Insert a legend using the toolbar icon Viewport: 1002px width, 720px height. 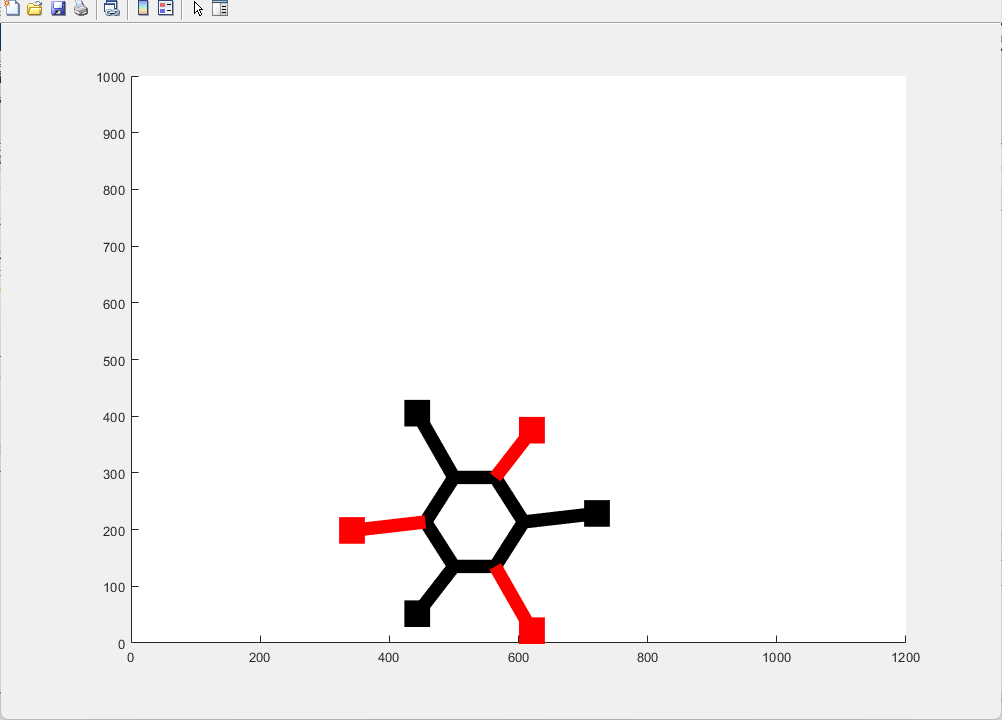[x=166, y=8]
